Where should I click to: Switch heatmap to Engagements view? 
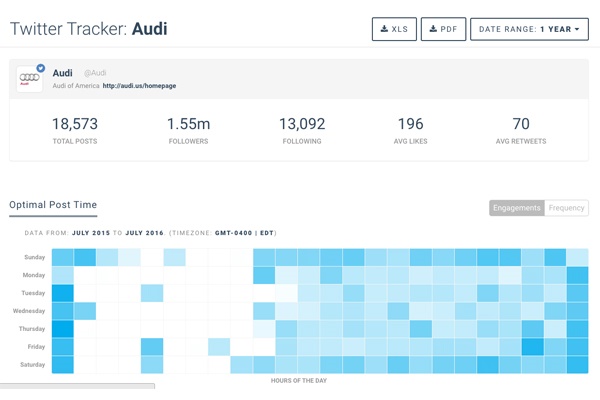517,208
